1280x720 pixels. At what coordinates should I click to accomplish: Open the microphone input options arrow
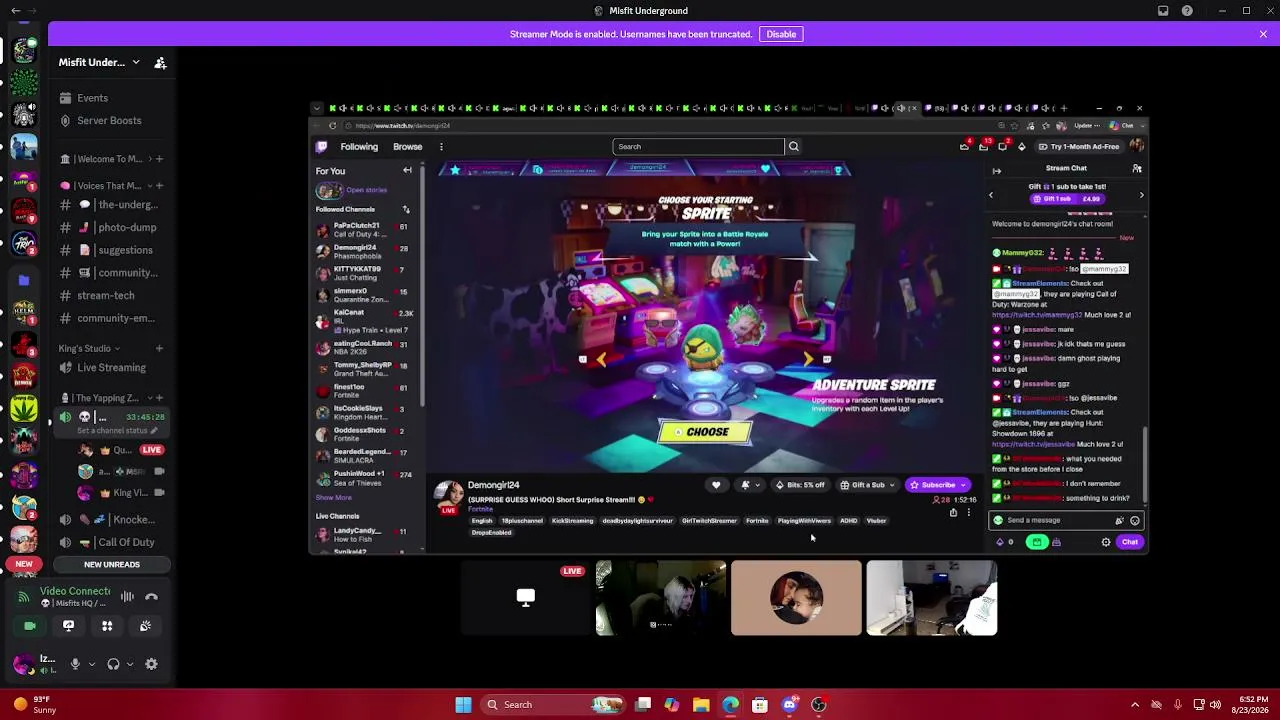(x=91, y=664)
